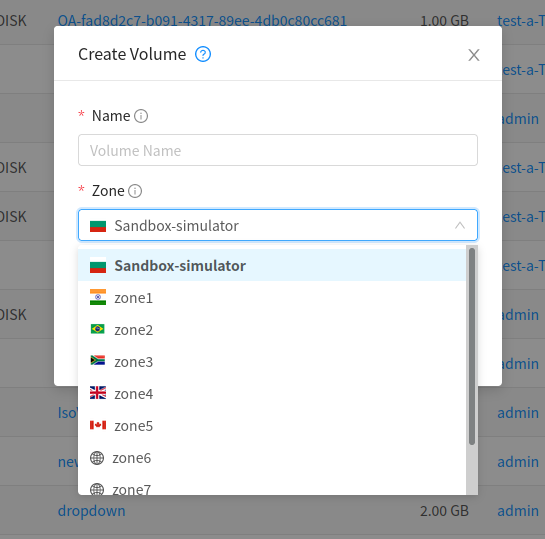Screen dimensions: 545x539
Task: Click the India flag icon beside zone1
Action: click(x=98, y=297)
